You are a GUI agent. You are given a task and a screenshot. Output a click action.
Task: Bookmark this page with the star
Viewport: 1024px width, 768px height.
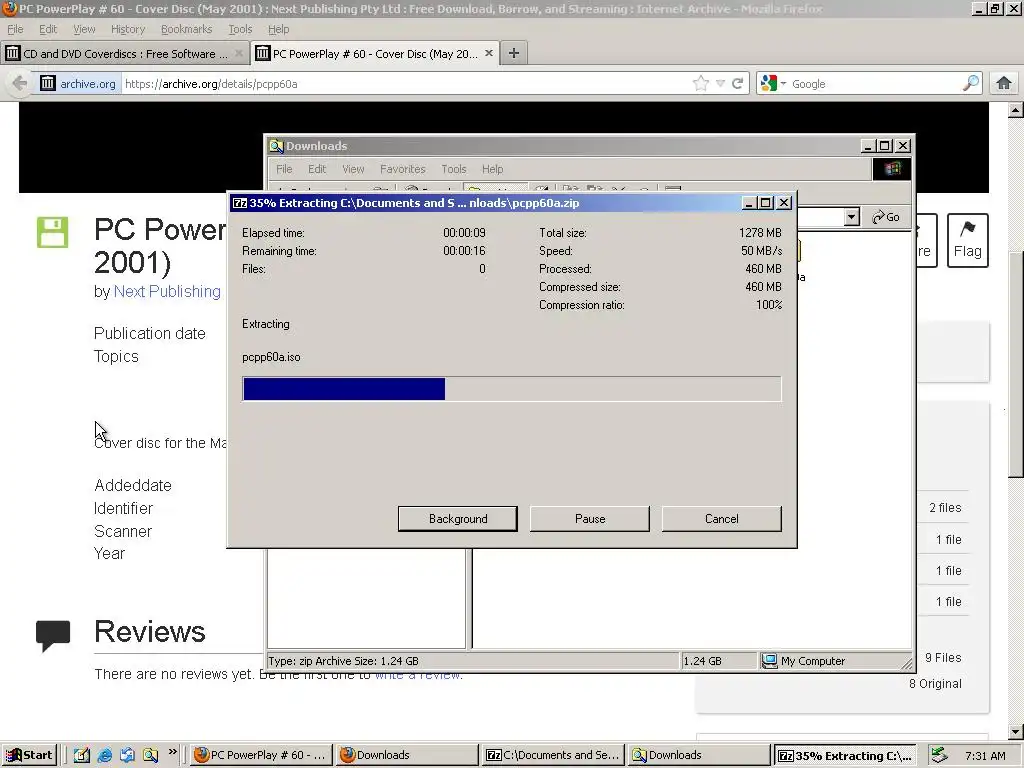(701, 84)
